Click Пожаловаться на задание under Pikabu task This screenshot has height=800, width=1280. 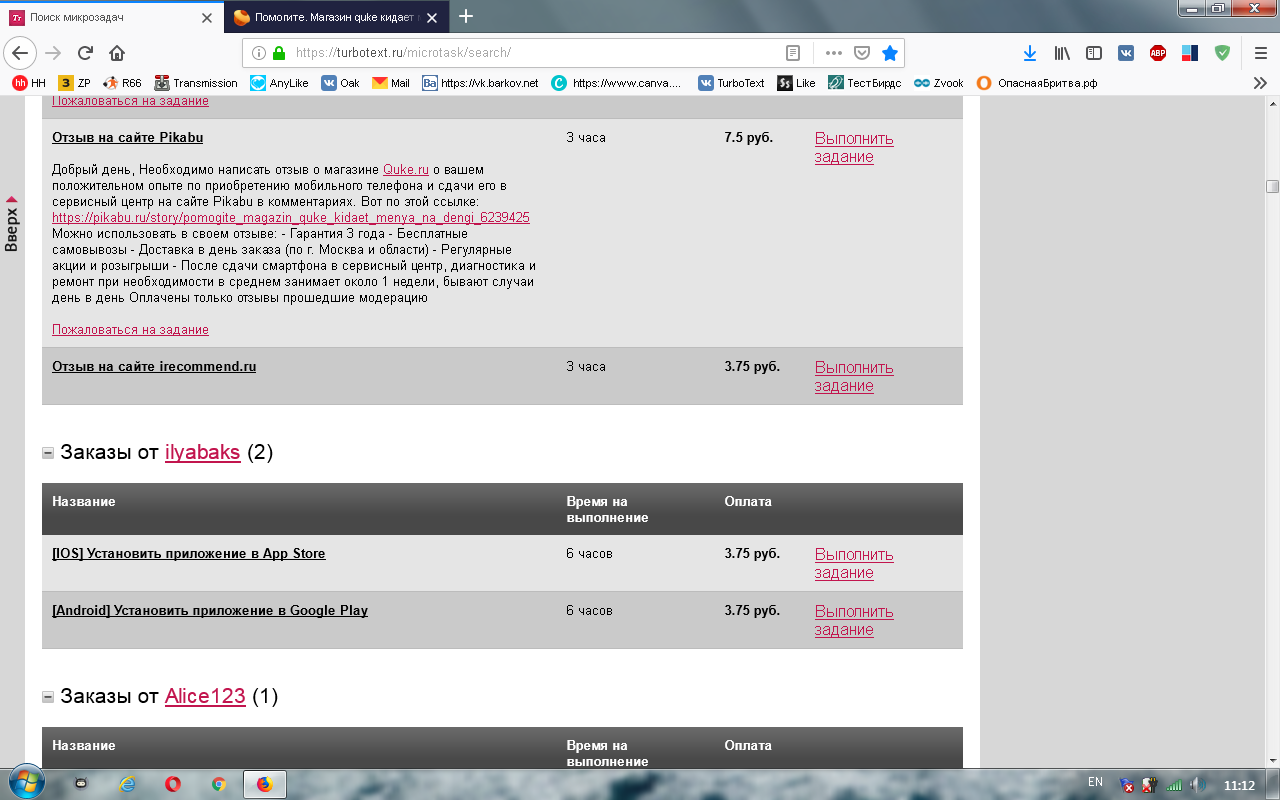(x=130, y=329)
